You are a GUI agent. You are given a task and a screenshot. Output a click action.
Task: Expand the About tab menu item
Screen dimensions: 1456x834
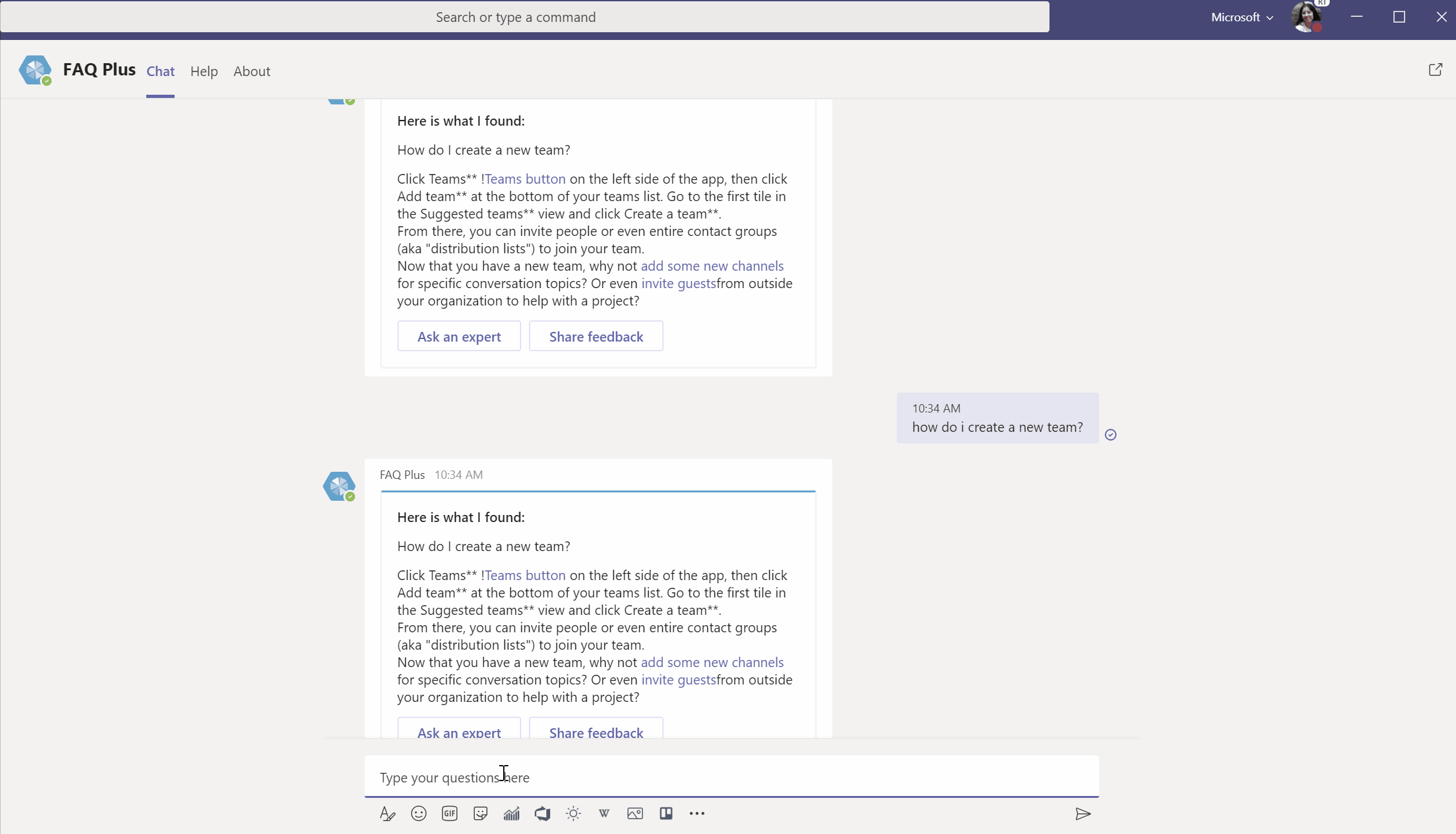point(251,70)
